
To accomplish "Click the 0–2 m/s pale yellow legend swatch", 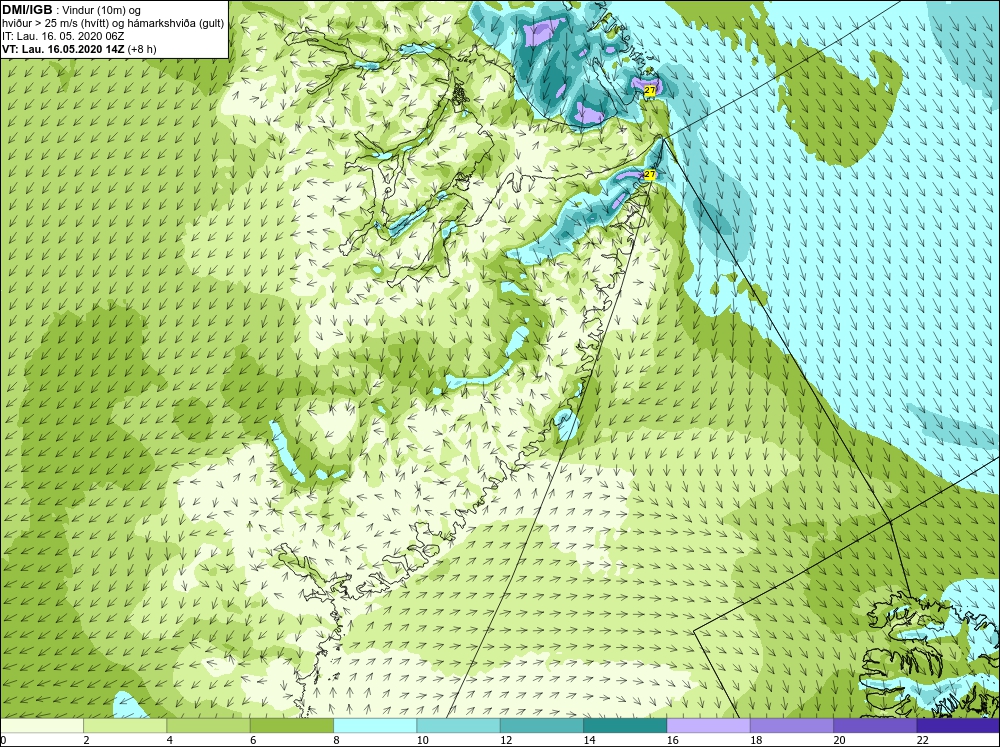I will click(41, 725).
